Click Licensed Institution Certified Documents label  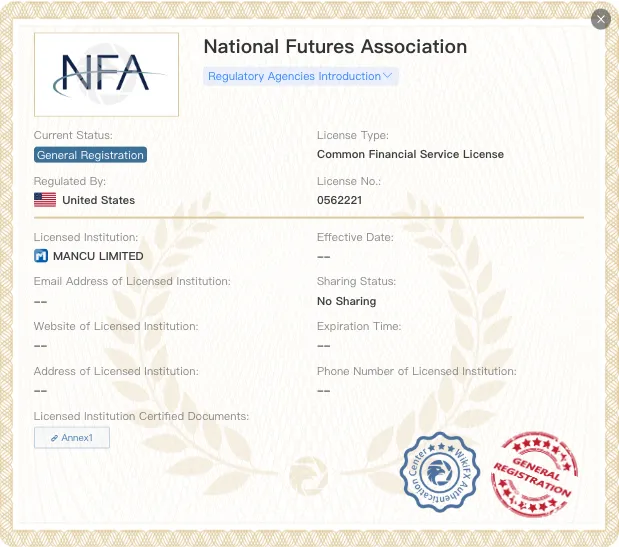pyautogui.click(x=141, y=416)
